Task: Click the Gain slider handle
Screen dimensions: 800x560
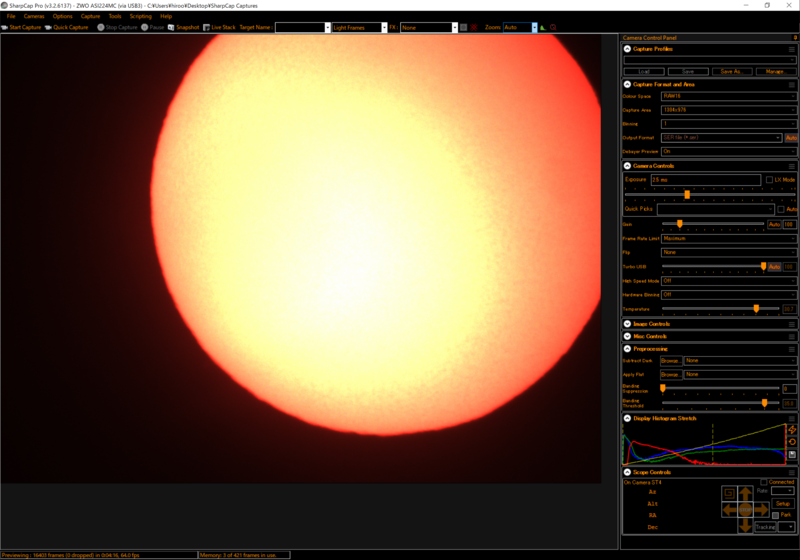Action: click(x=680, y=224)
